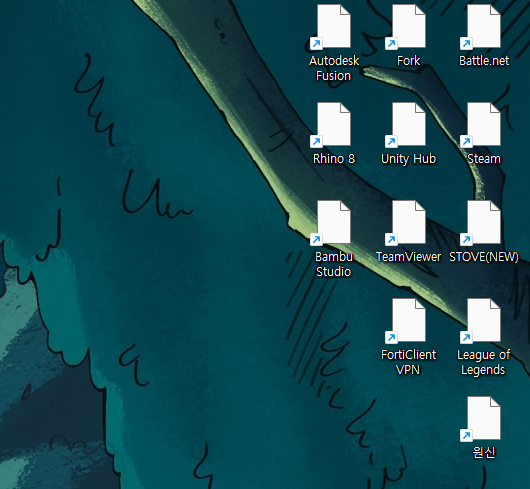Click the "STOVE(NEW)" label text

(x=484, y=257)
